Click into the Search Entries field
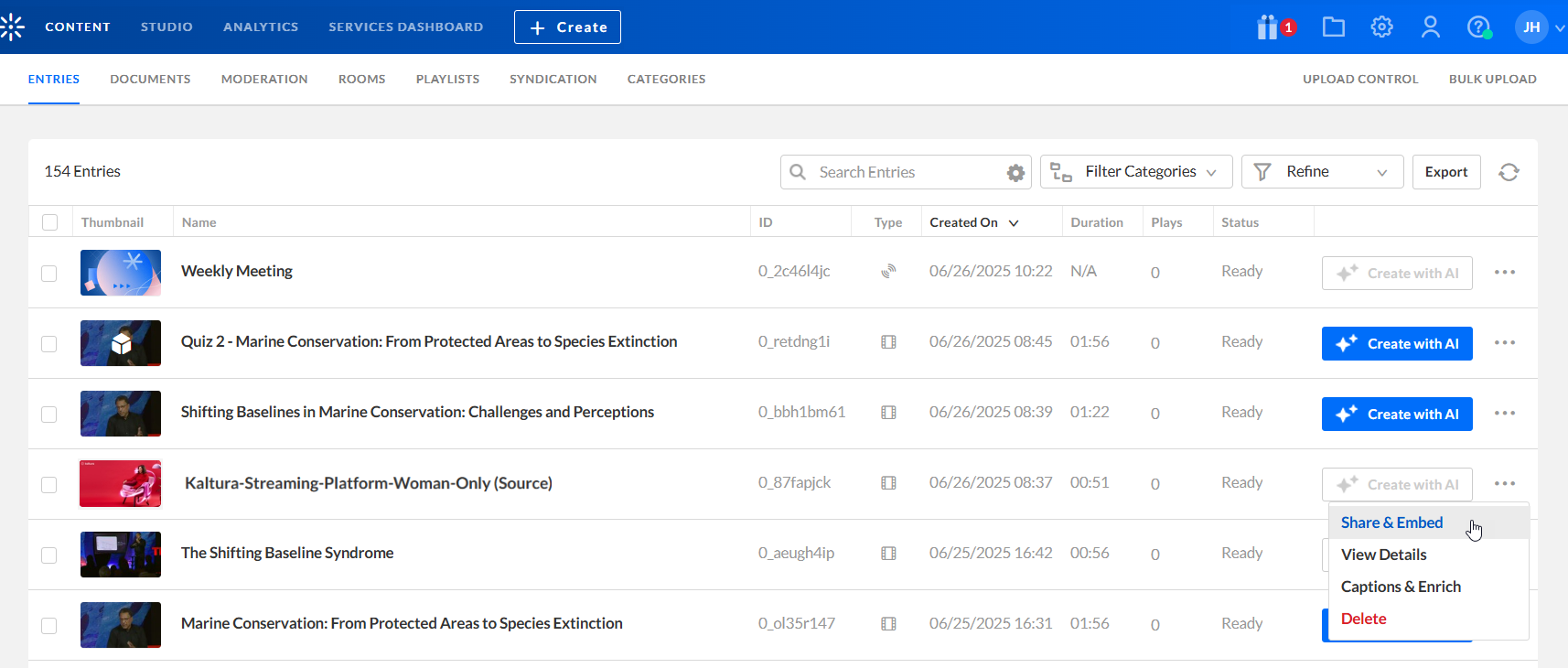The width and height of the screenshot is (1568, 668). [x=906, y=172]
